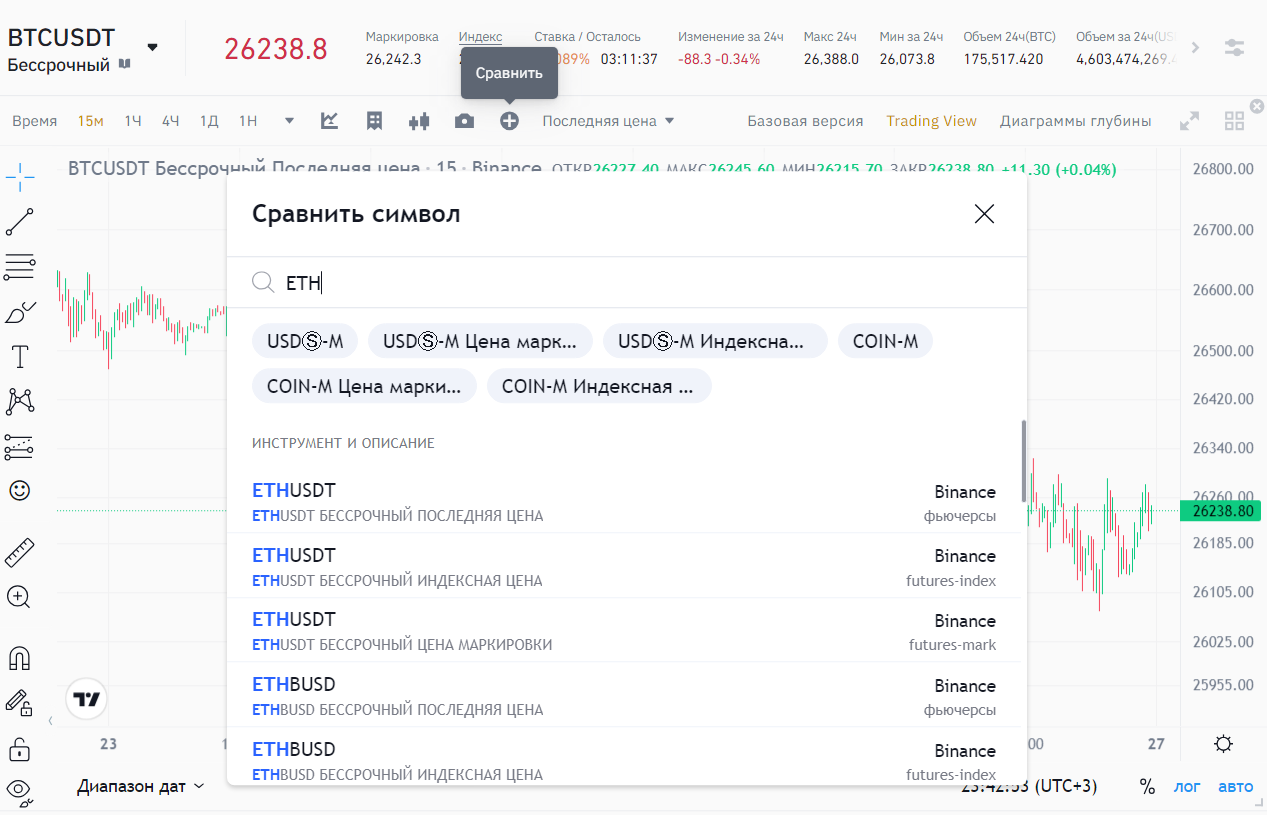Filter by USDⓈ-M

[x=305, y=341]
